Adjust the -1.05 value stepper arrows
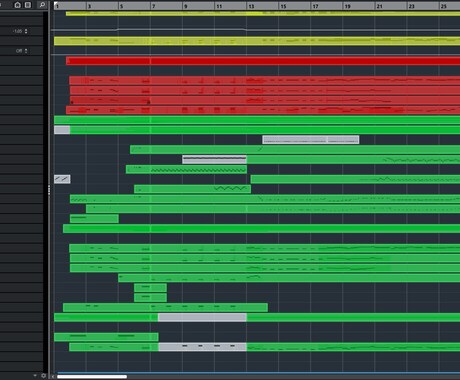The width and height of the screenshot is (460, 380). (x=26, y=31)
